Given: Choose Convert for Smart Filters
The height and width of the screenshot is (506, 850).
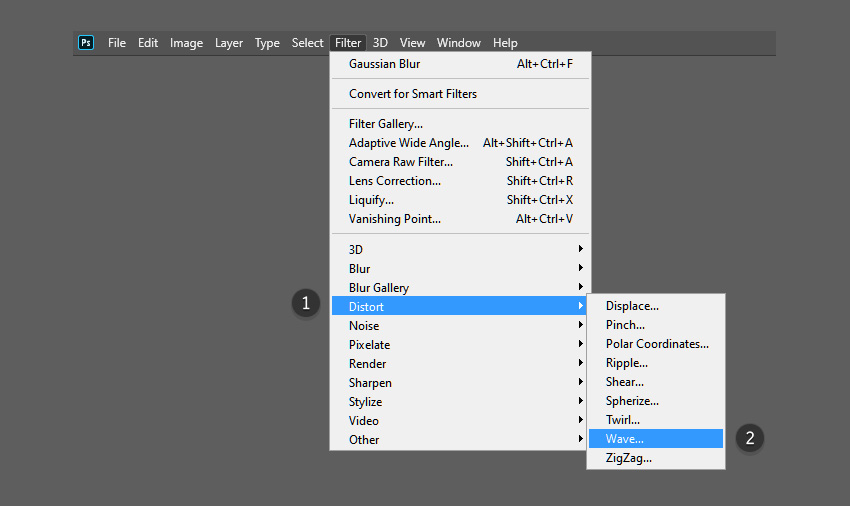Looking at the screenshot, I should click(461, 94).
